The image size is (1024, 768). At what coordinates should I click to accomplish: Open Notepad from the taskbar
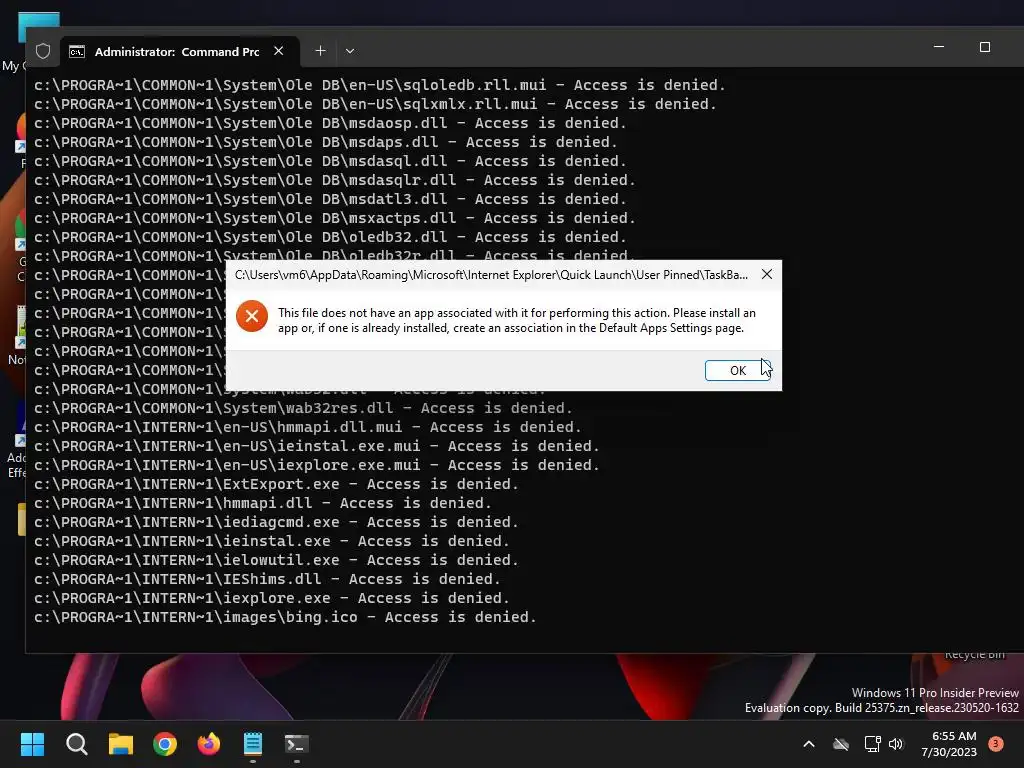pyautogui.click(x=253, y=744)
